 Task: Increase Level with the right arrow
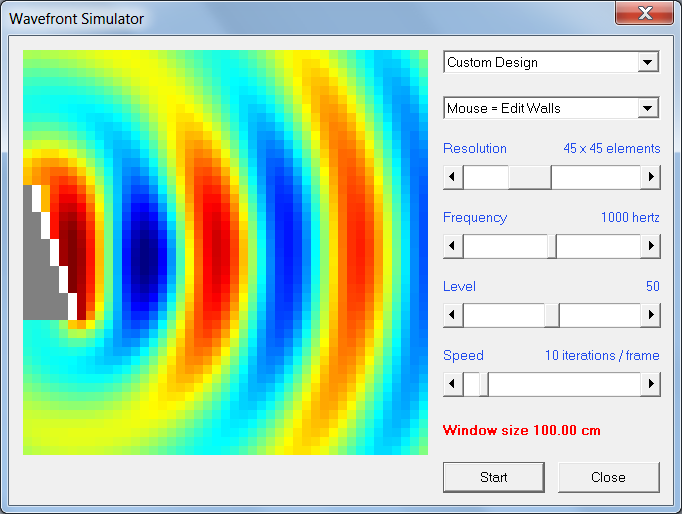pos(651,315)
